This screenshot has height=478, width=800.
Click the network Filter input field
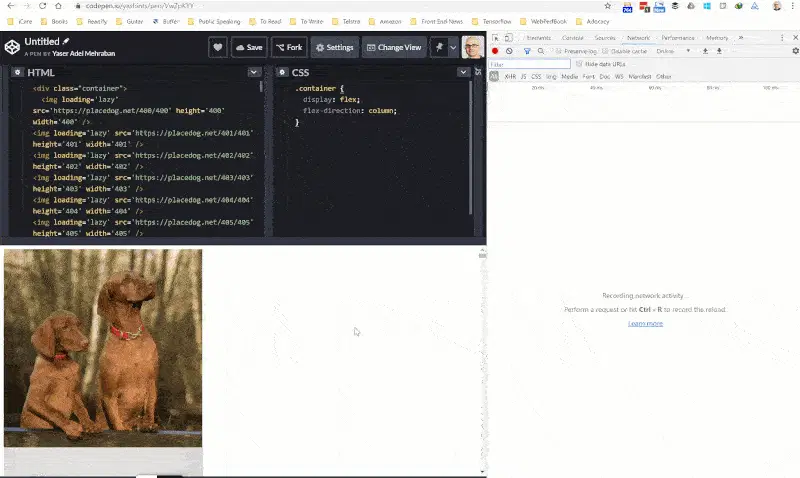pyautogui.click(x=529, y=64)
